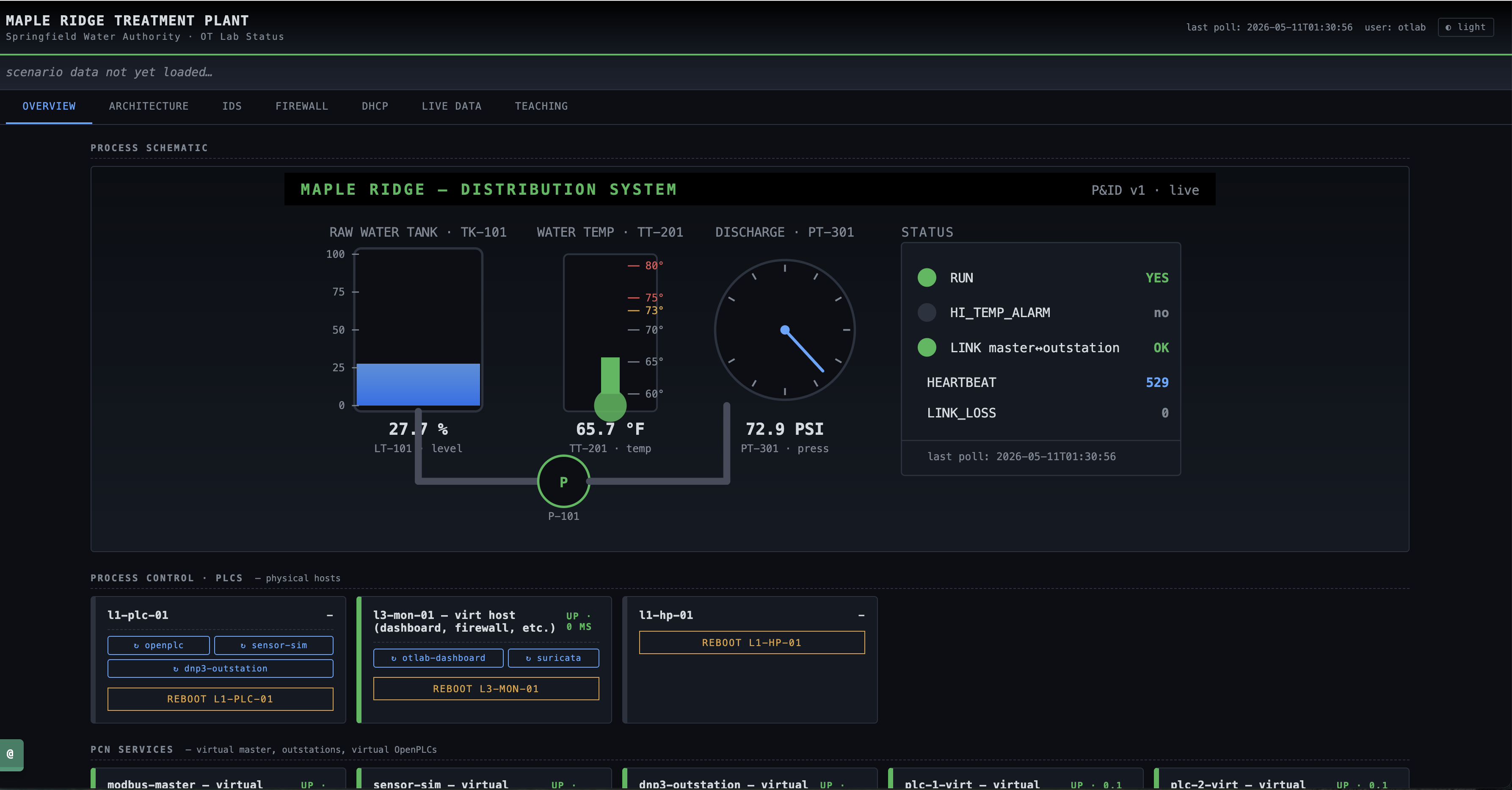Click the 75° red threshold marker

pos(646,298)
